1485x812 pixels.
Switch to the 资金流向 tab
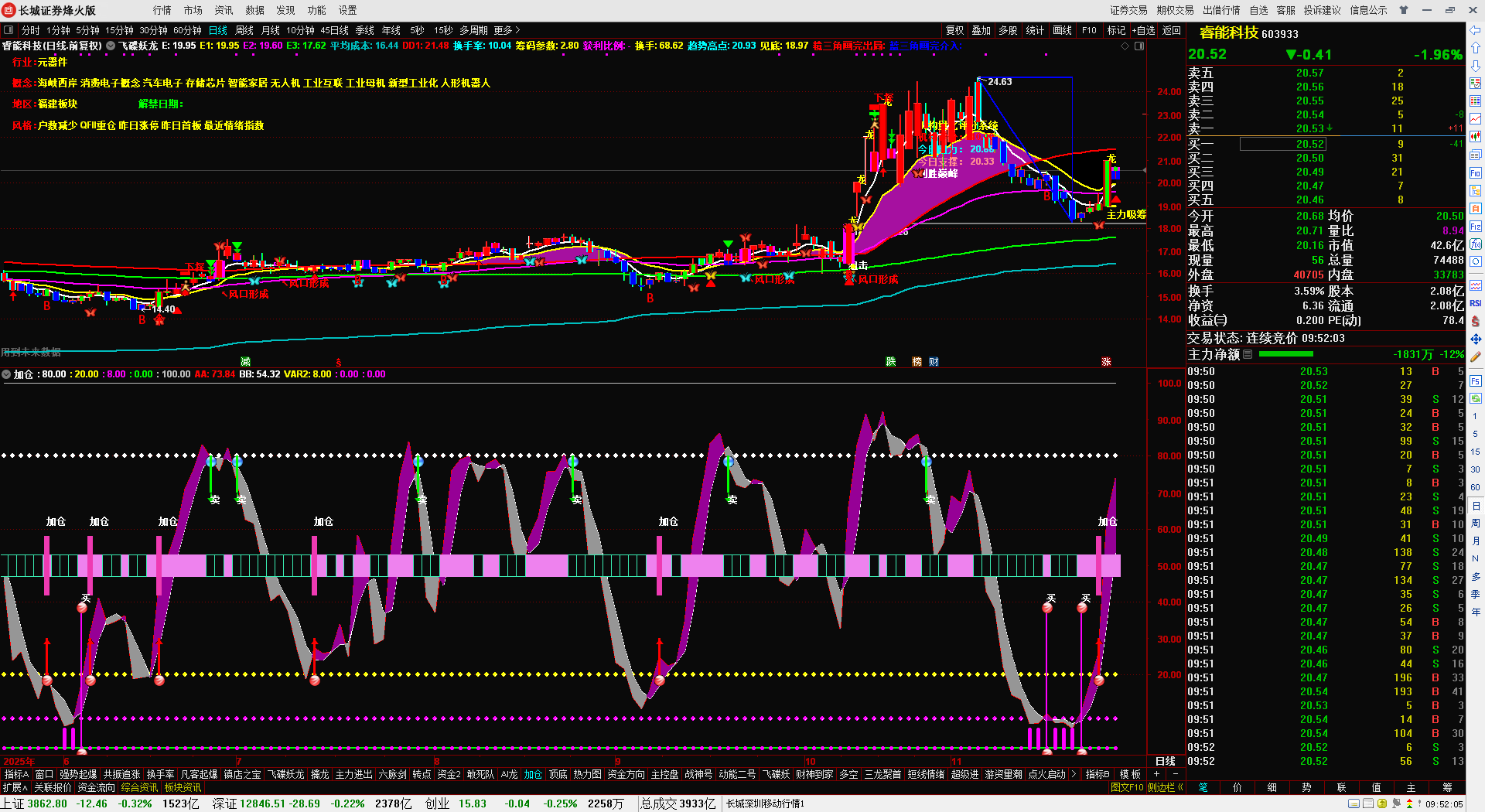[96, 787]
